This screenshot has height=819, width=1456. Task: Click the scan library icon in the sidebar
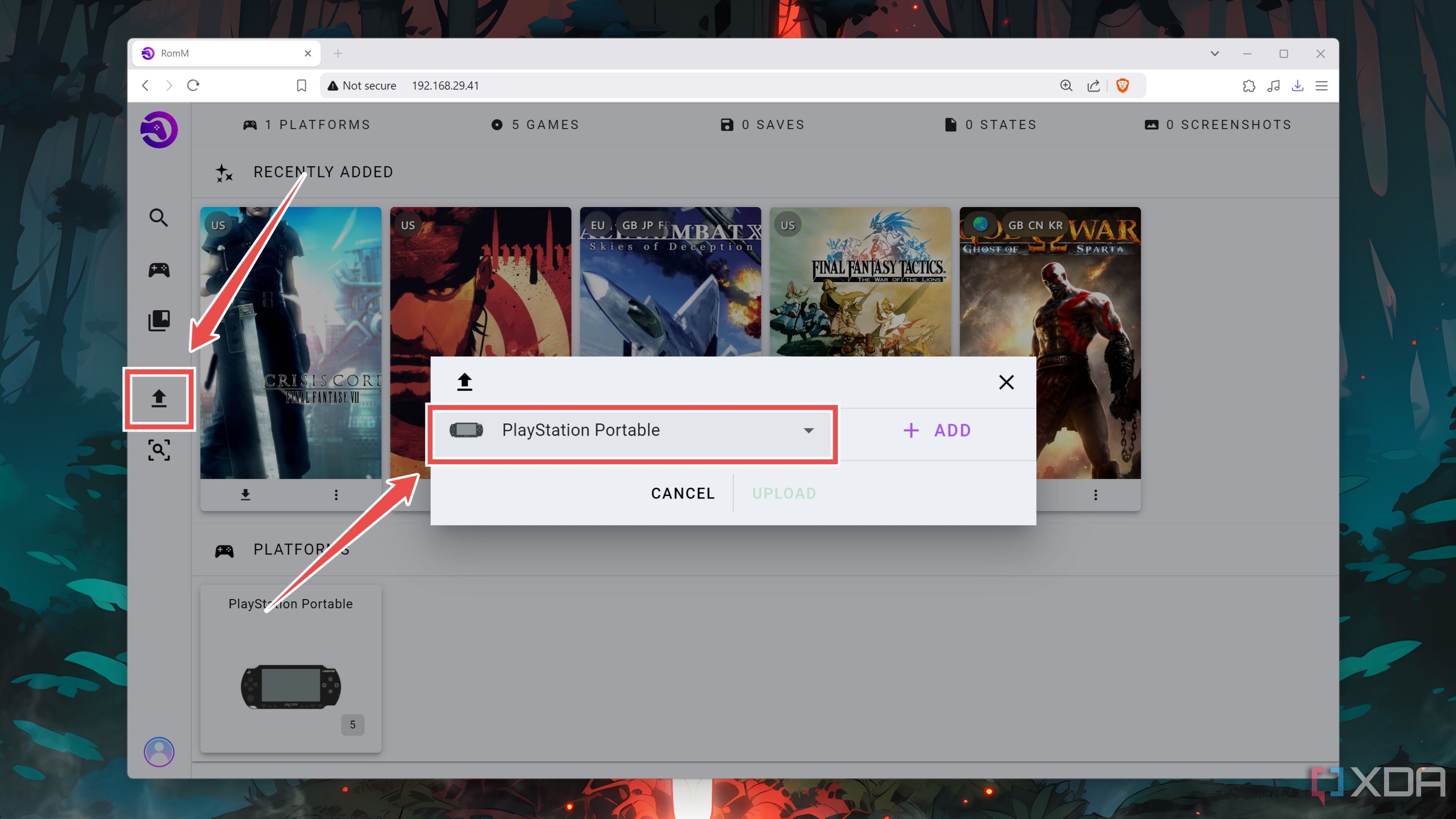click(x=159, y=450)
